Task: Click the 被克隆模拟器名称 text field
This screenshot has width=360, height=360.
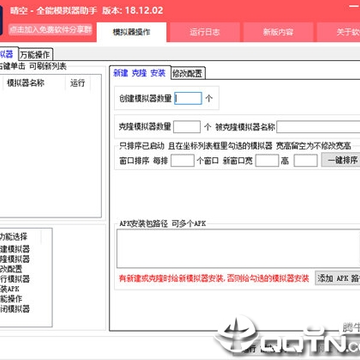Action: point(318,127)
